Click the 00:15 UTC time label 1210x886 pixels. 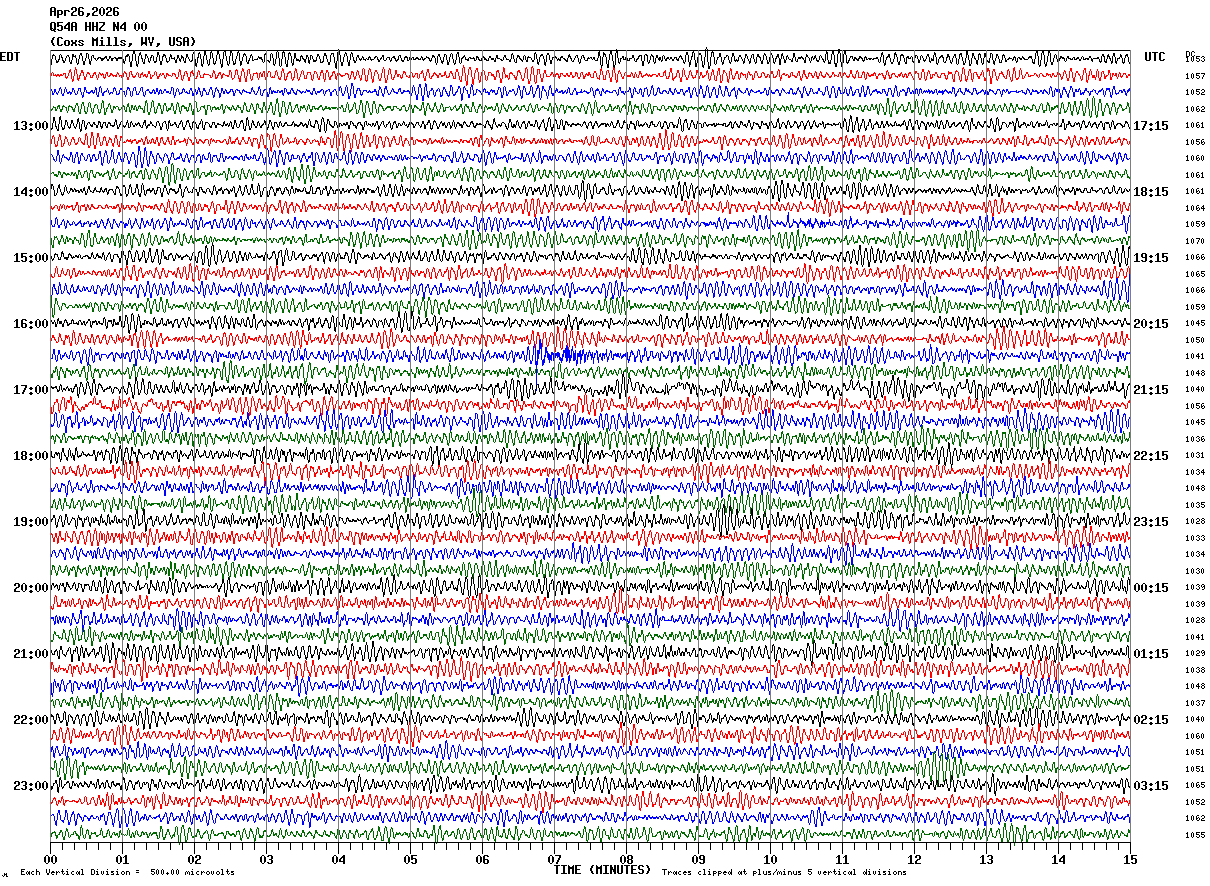1151,588
